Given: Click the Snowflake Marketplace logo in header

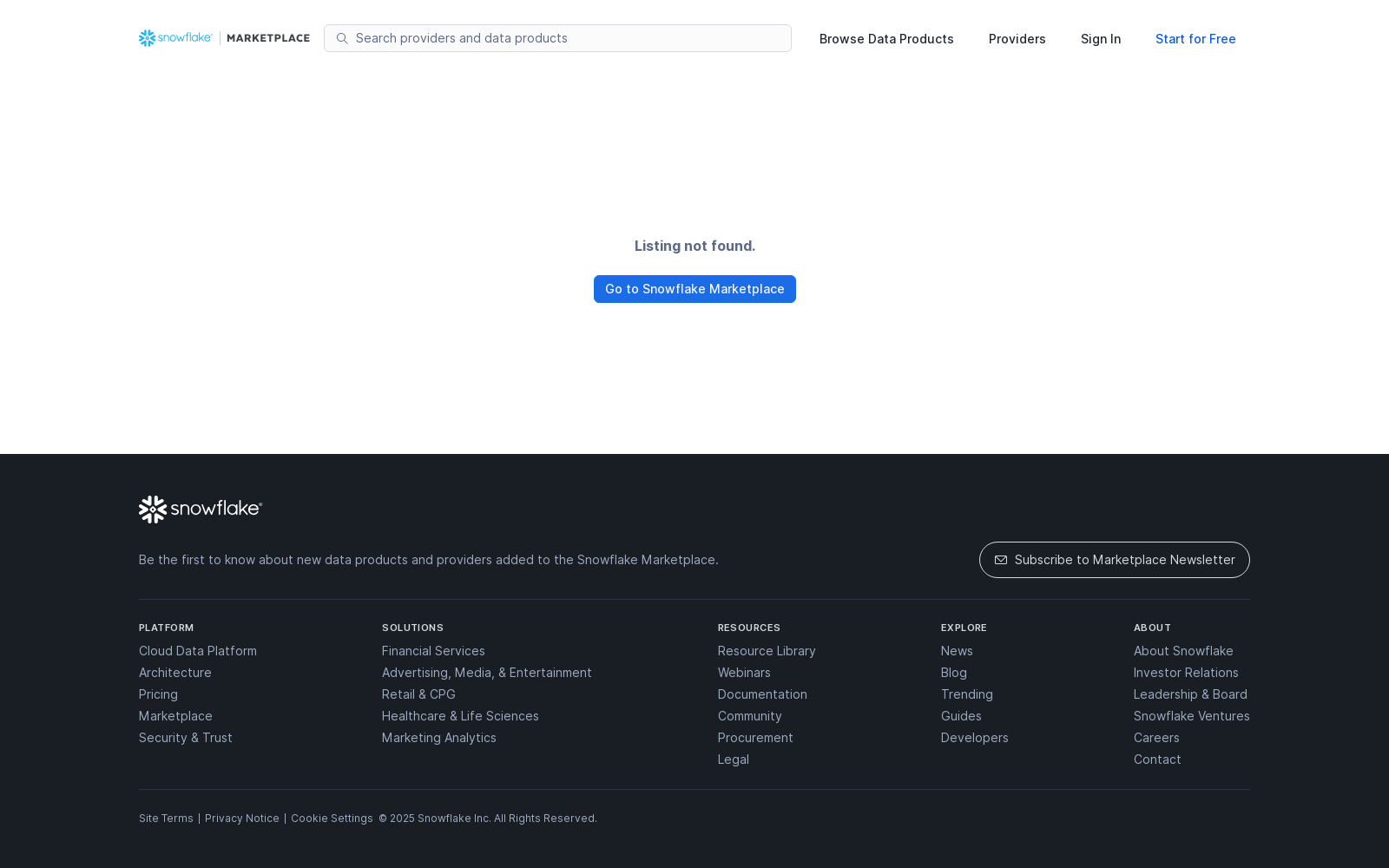Looking at the screenshot, I should [224, 38].
